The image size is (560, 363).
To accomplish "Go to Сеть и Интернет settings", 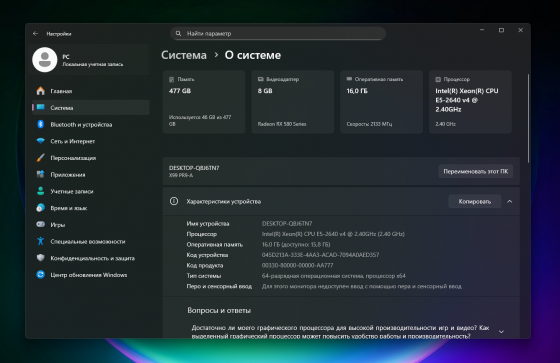I will click(90, 141).
